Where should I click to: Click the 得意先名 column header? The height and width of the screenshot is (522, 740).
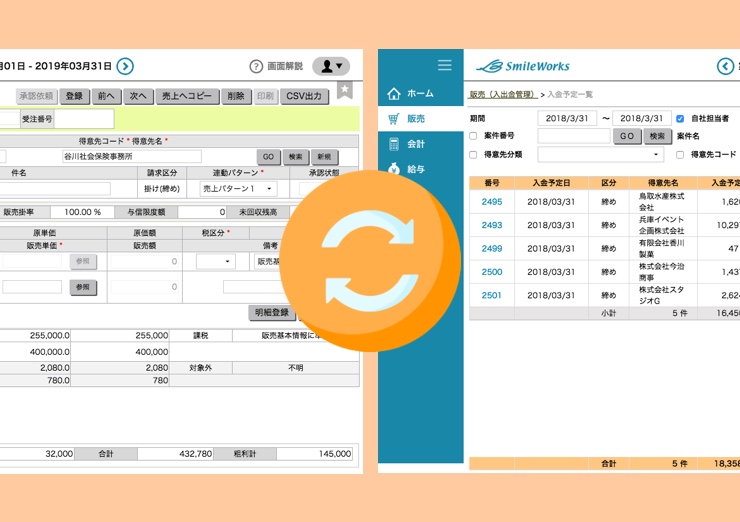pos(663,183)
